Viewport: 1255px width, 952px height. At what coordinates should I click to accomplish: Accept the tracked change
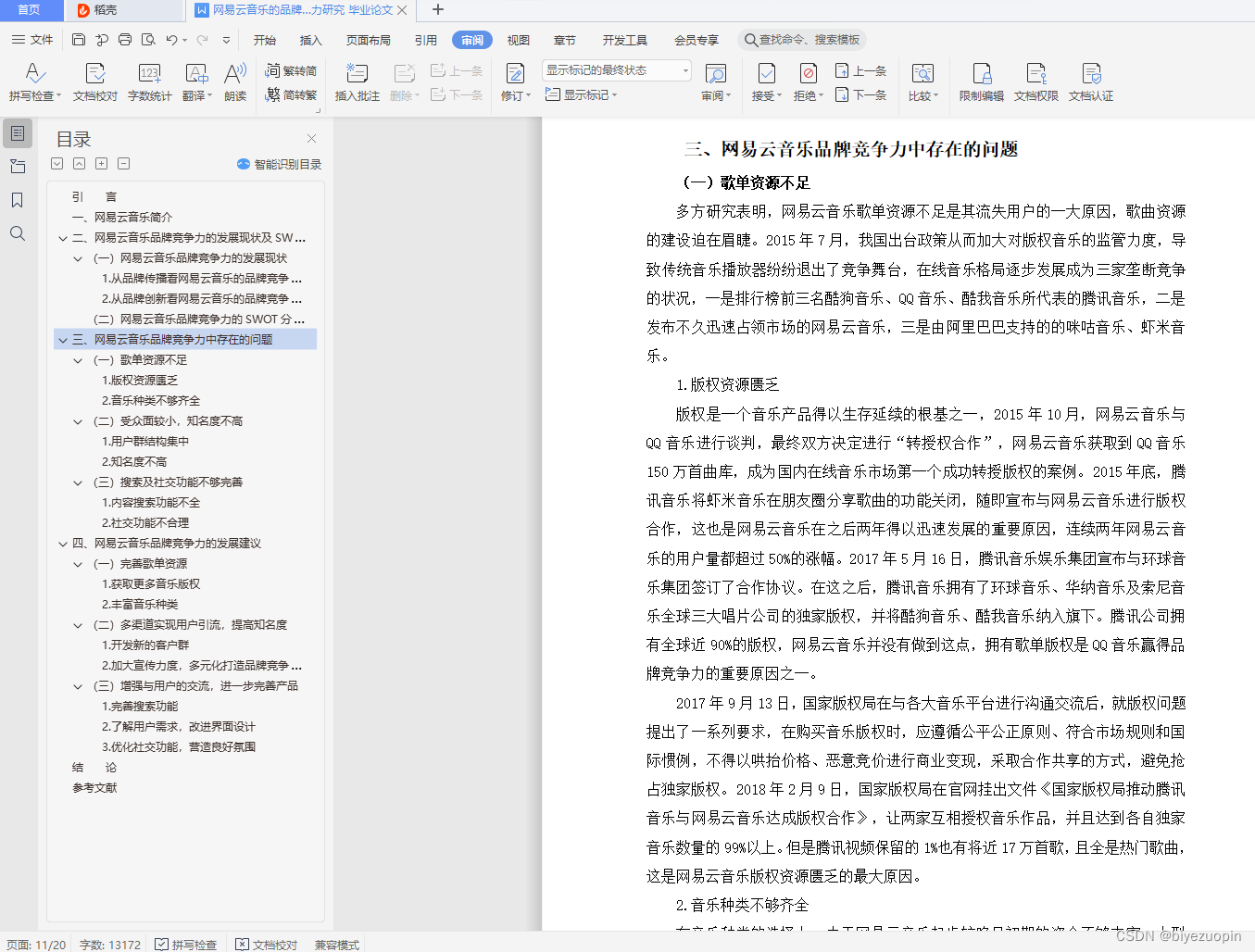click(x=766, y=81)
